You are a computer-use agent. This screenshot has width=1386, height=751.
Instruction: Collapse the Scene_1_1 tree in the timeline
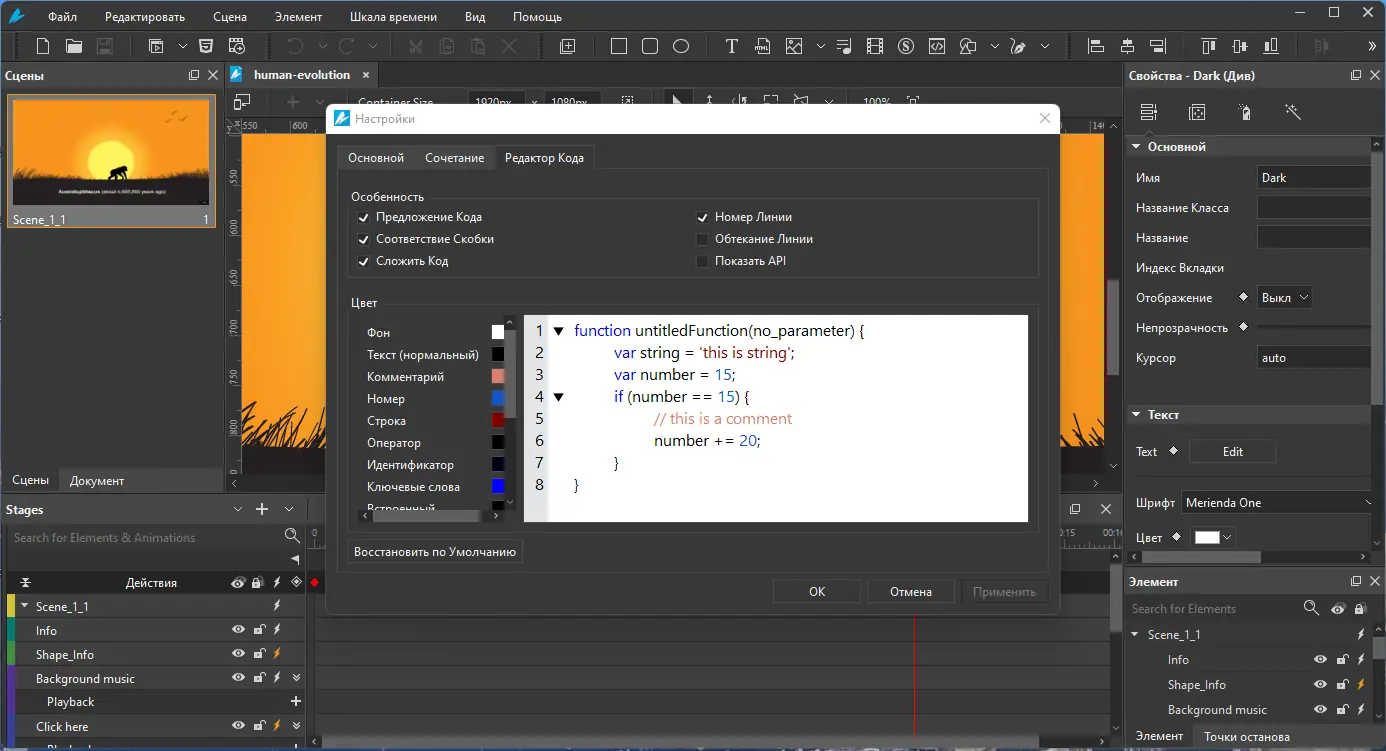click(x=24, y=607)
